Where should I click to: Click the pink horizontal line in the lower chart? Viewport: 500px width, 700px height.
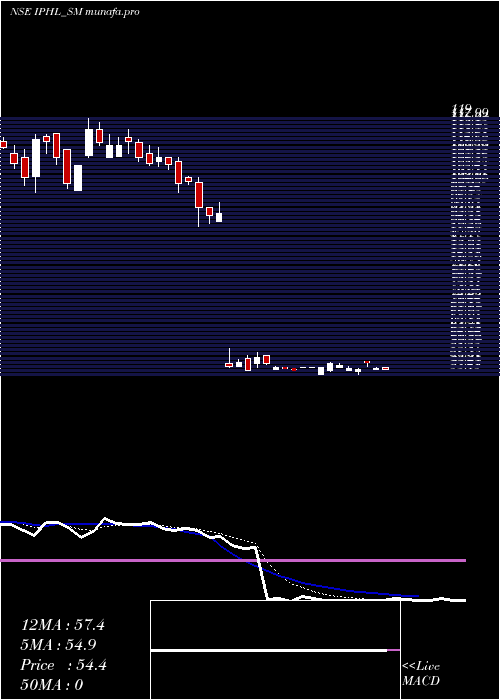(x=233, y=560)
